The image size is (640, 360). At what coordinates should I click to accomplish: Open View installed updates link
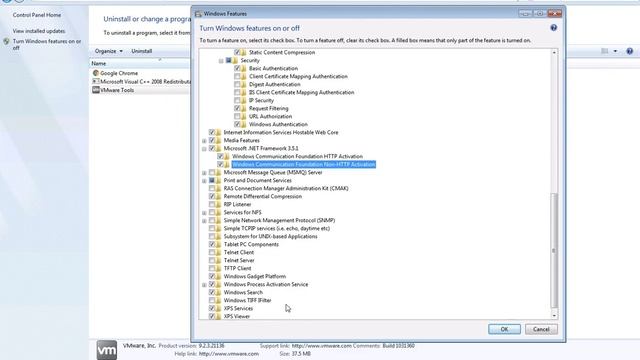click(x=39, y=31)
